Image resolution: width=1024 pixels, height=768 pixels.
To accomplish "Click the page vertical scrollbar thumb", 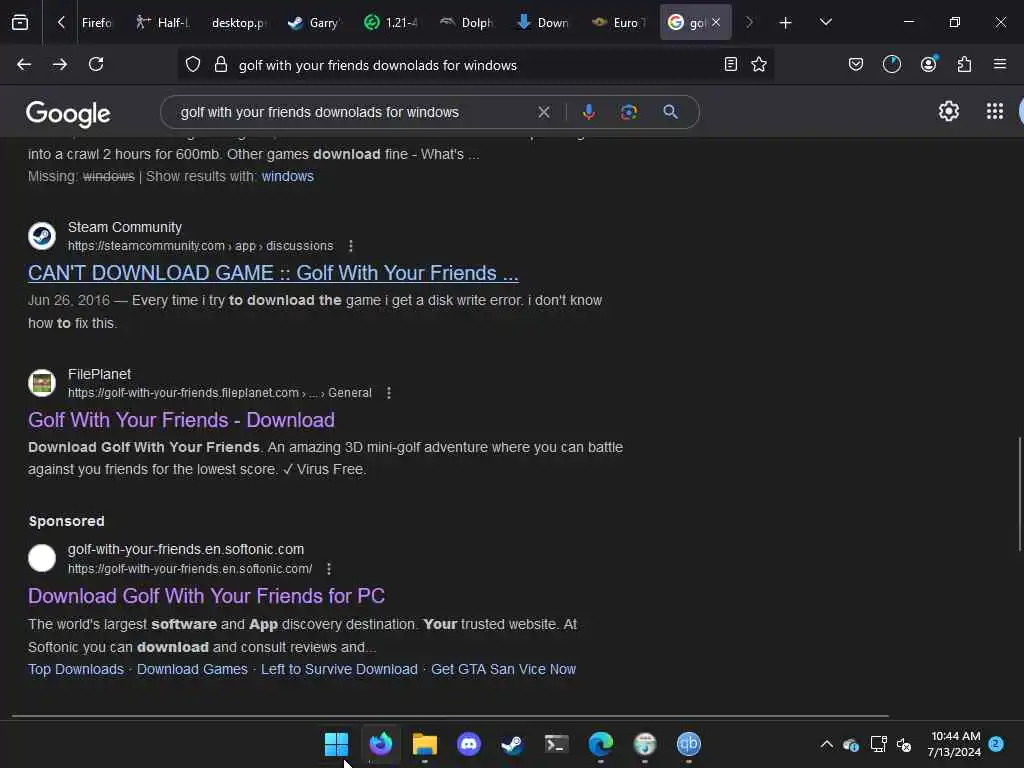I will click(1019, 494).
